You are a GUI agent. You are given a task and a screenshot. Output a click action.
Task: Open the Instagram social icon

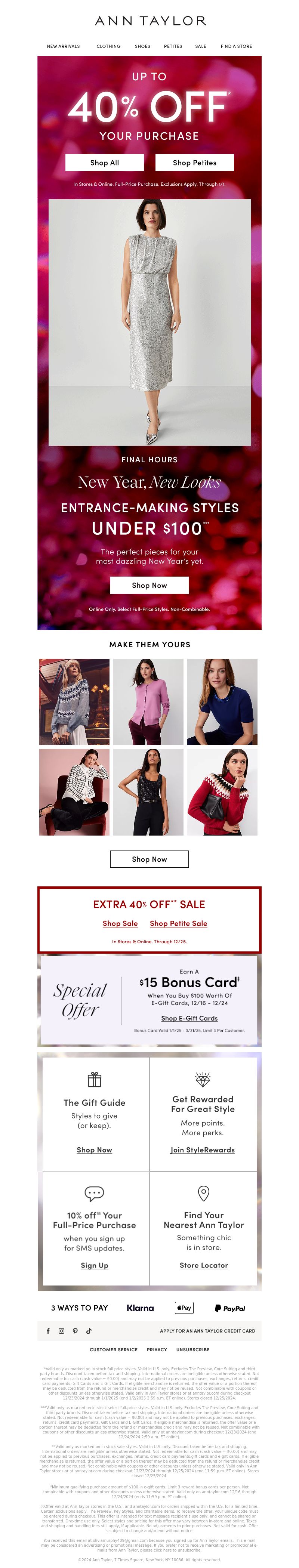point(62,1331)
